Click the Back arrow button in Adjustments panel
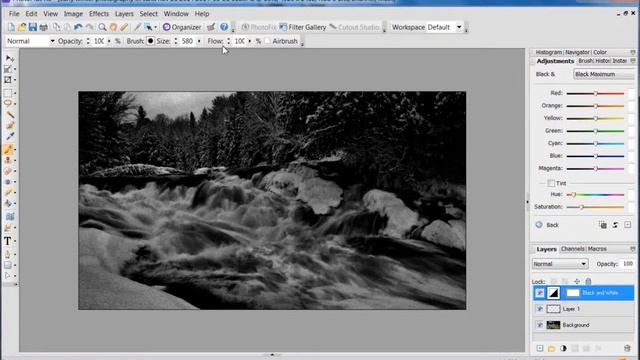The image size is (640, 360). click(x=547, y=225)
